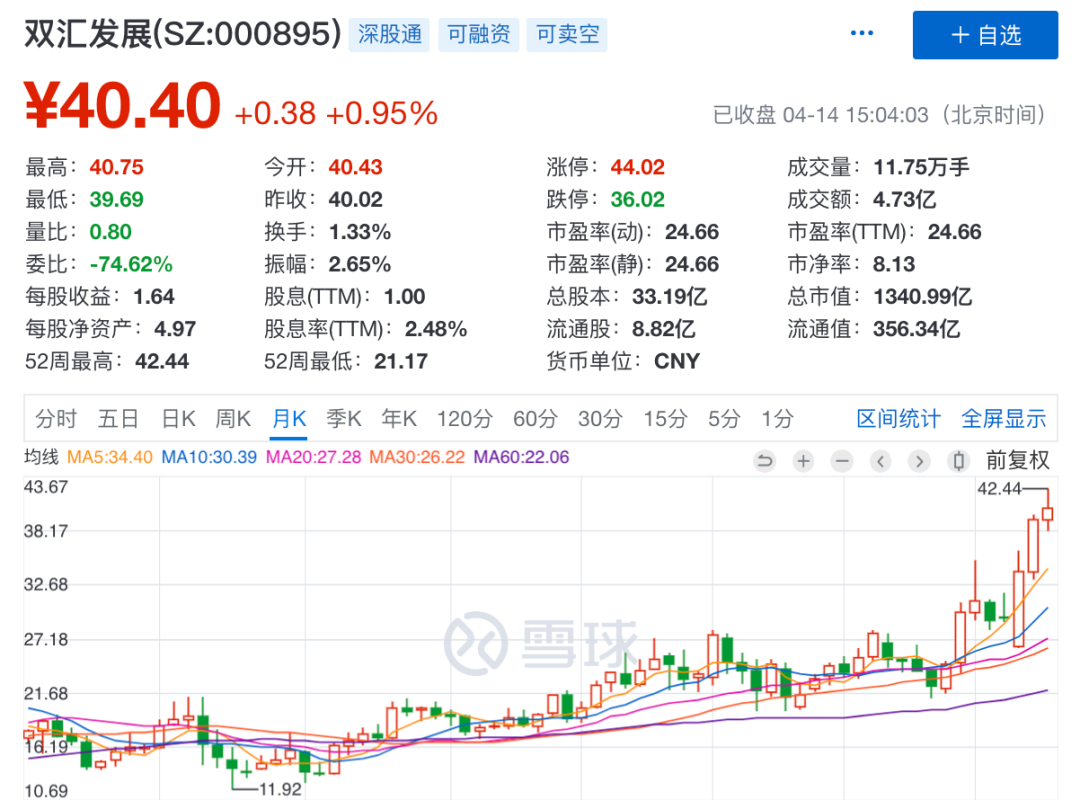Image resolution: width=1080 pixels, height=800 pixels.
Task: Click the reset chart arrow icon
Action: [x=765, y=460]
